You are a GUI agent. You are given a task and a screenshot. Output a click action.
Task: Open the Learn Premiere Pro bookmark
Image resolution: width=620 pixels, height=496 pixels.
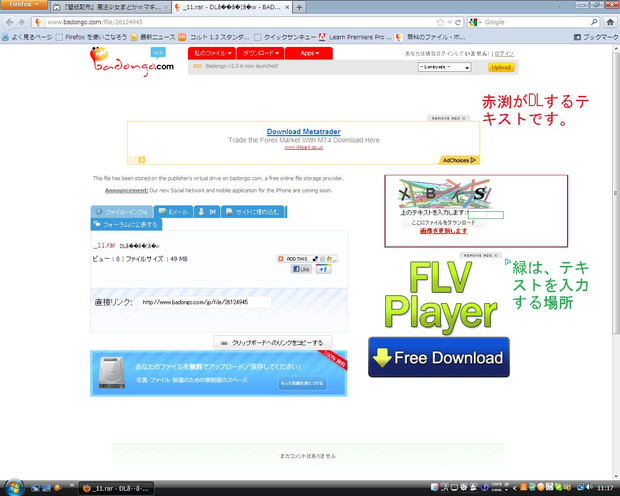tap(355, 37)
